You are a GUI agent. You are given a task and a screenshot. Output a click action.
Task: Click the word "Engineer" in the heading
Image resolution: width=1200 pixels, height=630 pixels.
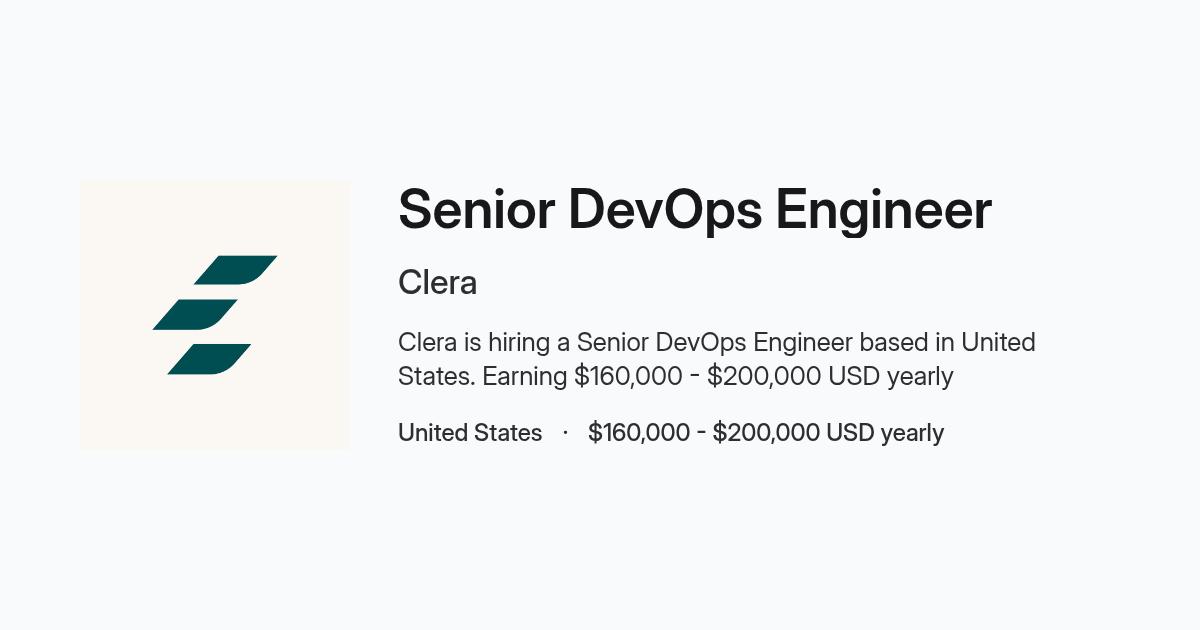click(x=884, y=210)
